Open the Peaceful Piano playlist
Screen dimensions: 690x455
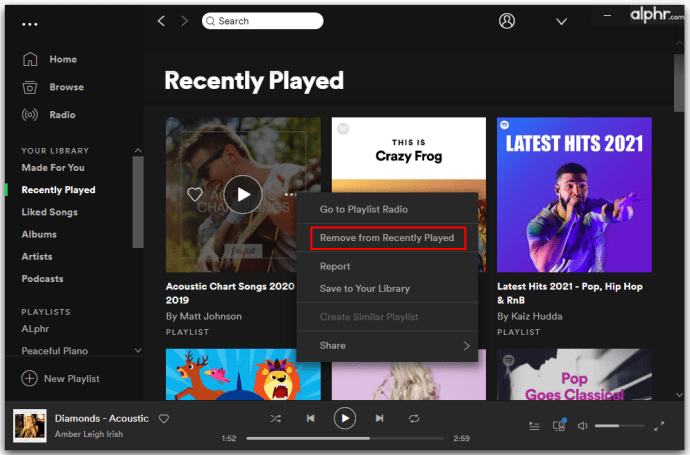point(55,351)
